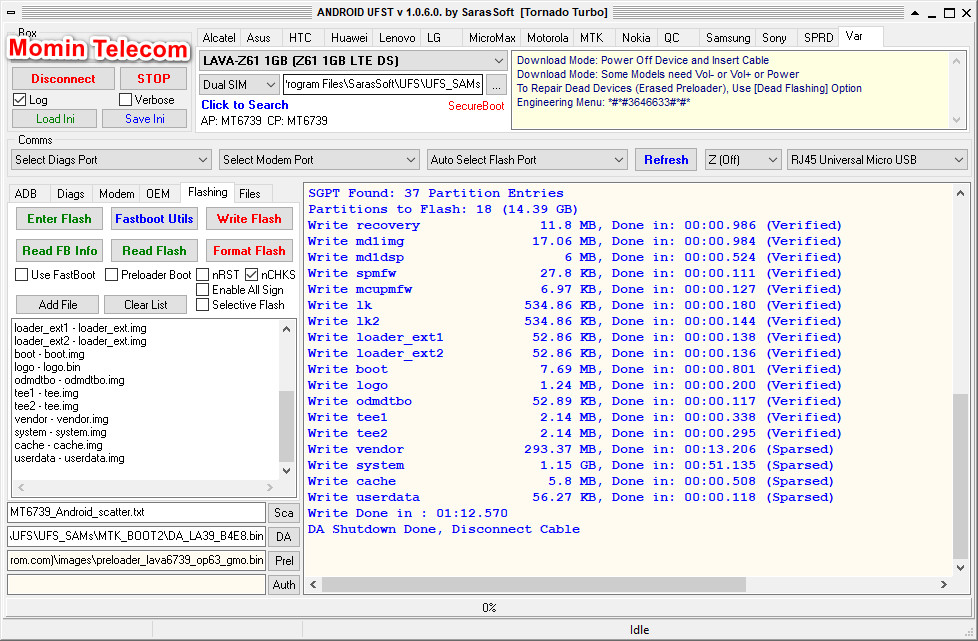Image resolution: width=978 pixels, height=641 pixels.
Task: Open the Select Modem Port dropdown
Action: (319, 160)
